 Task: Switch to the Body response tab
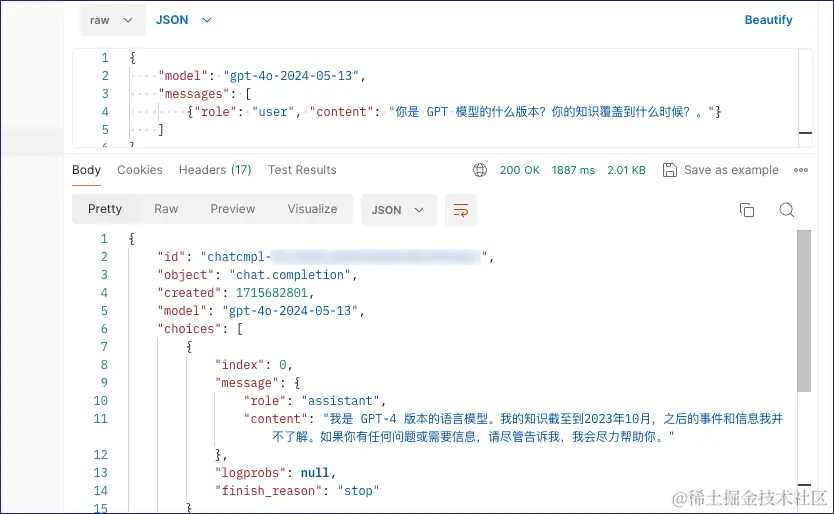click(x=86, y=170)
